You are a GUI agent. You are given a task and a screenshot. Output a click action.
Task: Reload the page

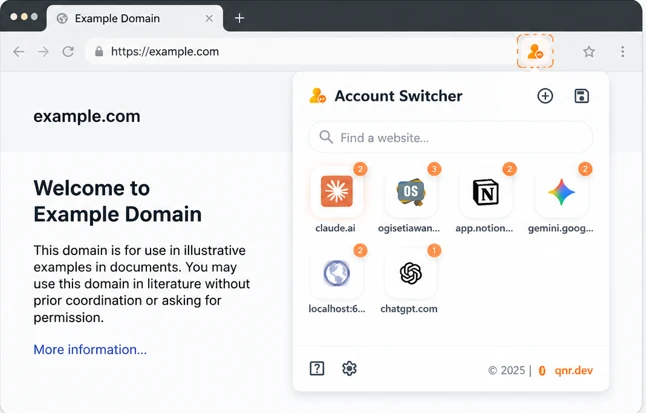coord(68,52)
